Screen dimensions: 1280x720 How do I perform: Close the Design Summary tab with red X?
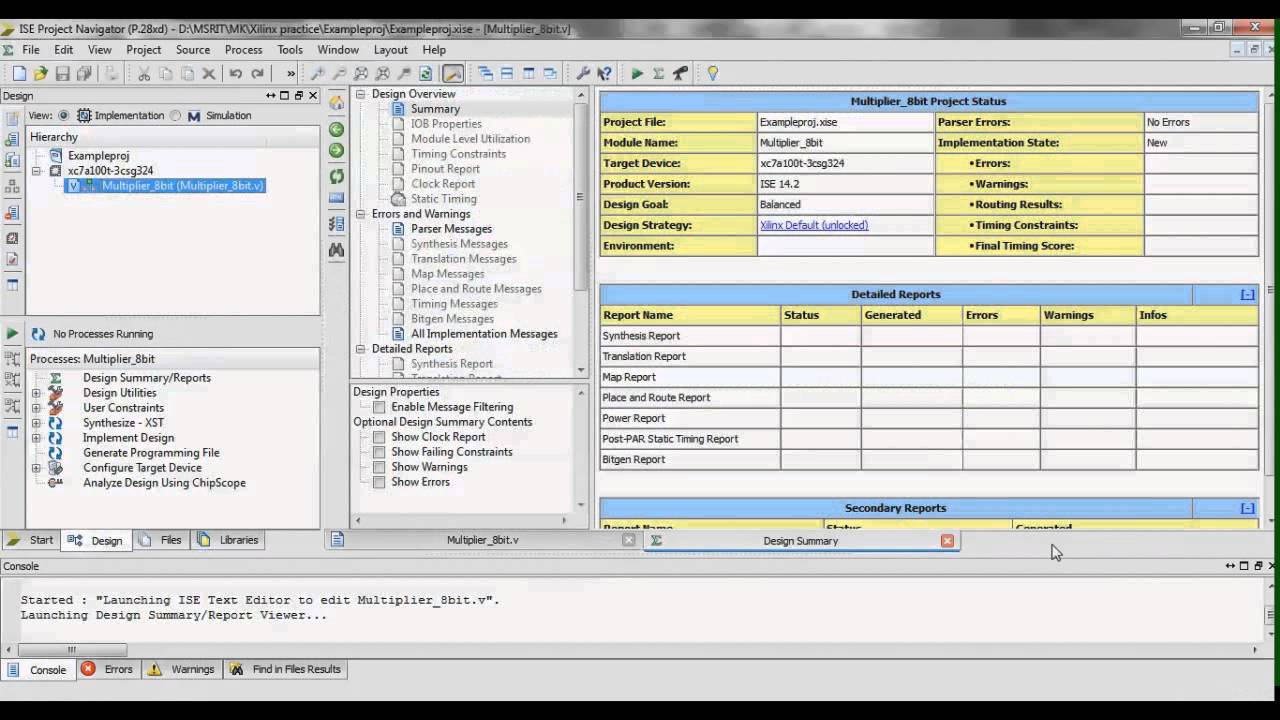coord(947,540)
